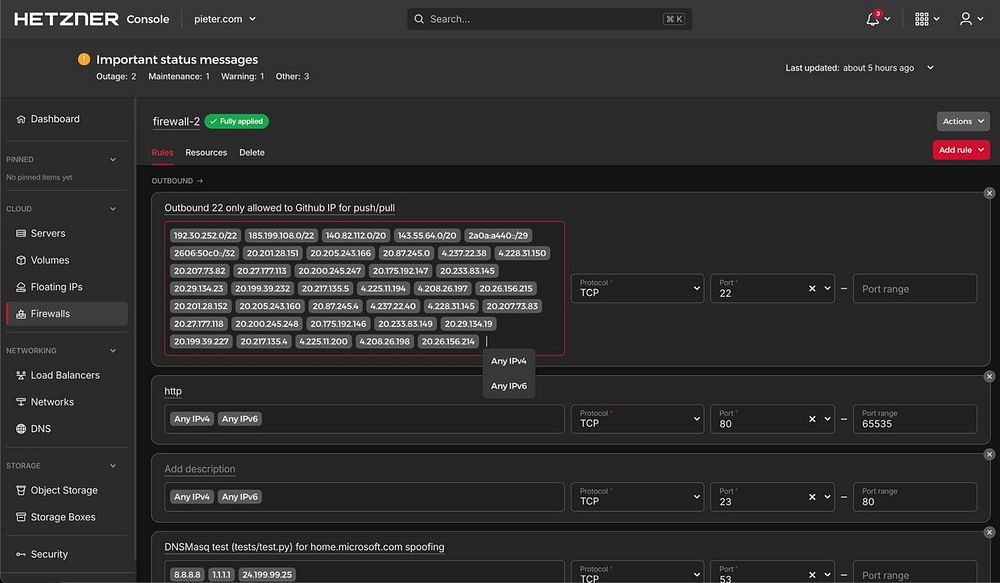This screenshot has width=1000, height=583.
Task: Clear the port 80 value
Action: pos(812,419)
